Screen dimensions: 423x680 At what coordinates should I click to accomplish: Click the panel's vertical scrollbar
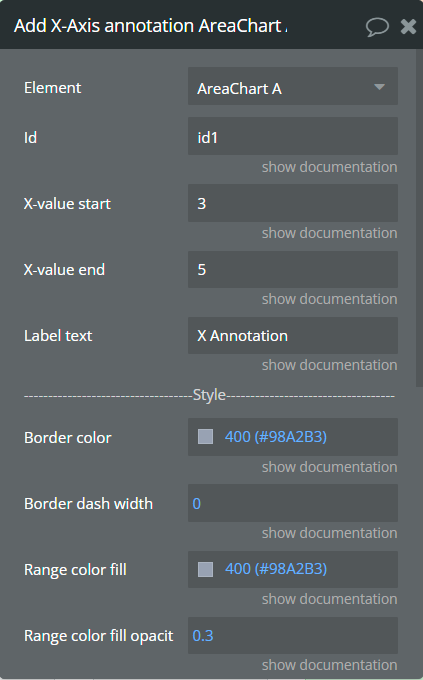point(419,218)
